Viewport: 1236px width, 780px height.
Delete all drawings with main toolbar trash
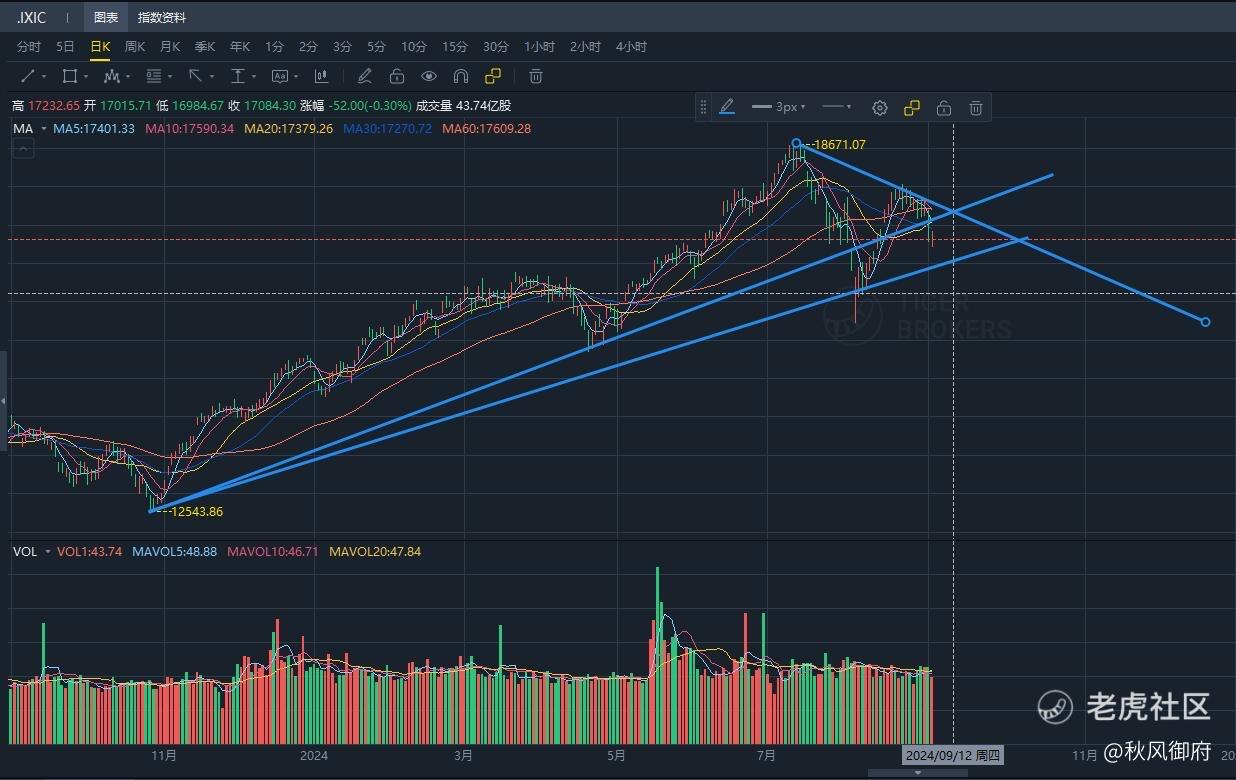536,76
